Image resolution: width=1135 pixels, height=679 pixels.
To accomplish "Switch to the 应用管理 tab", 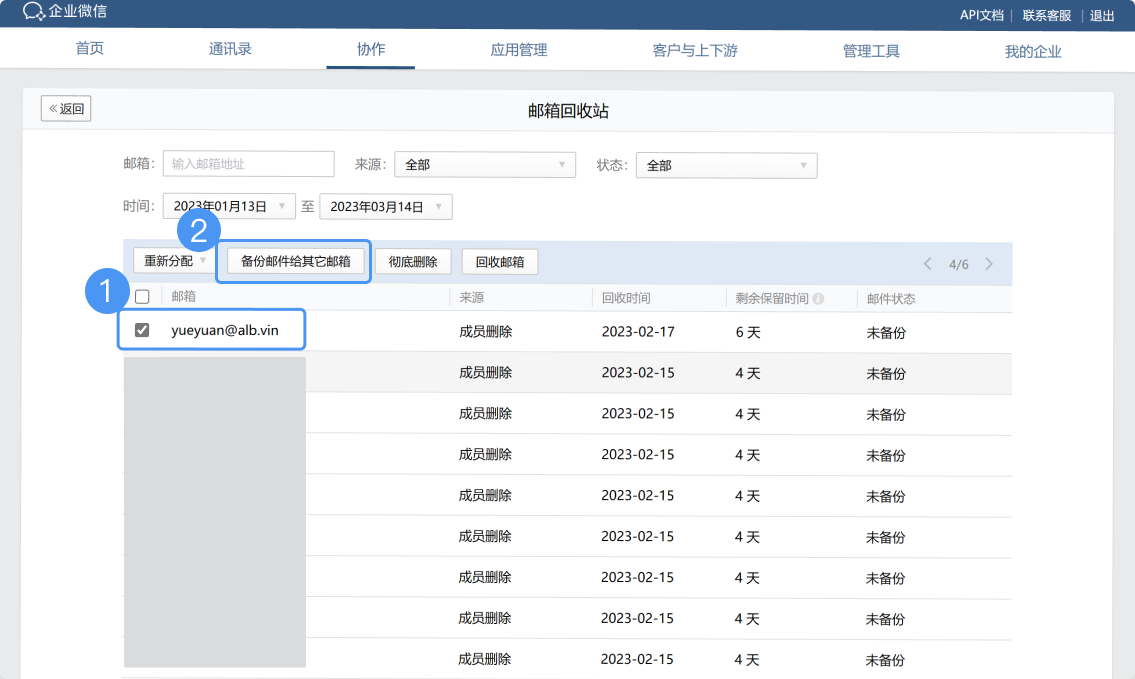I will click(x=518, y=47).
